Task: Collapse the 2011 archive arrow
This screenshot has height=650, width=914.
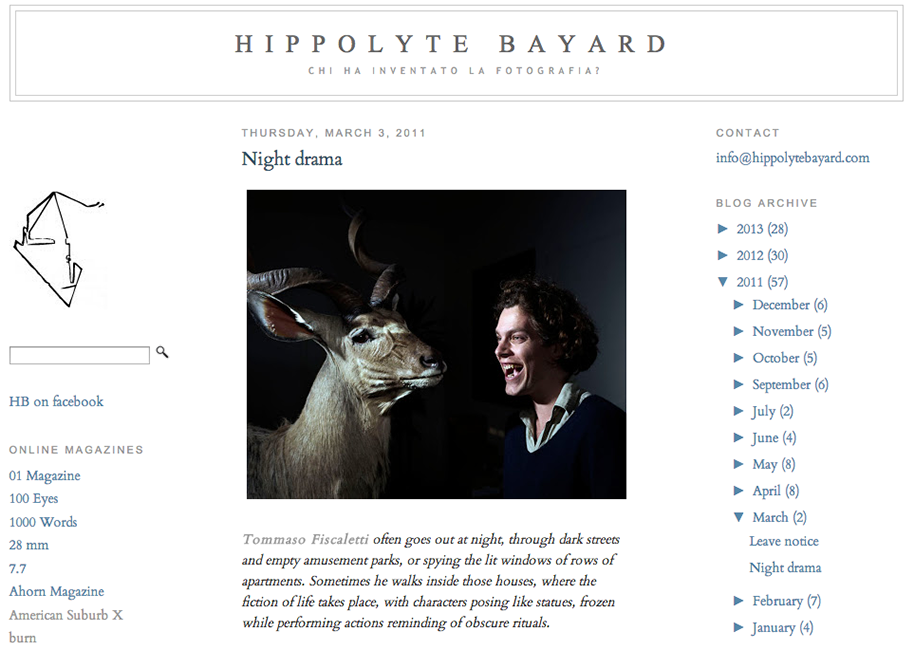Action: click(x=723, y=282)
